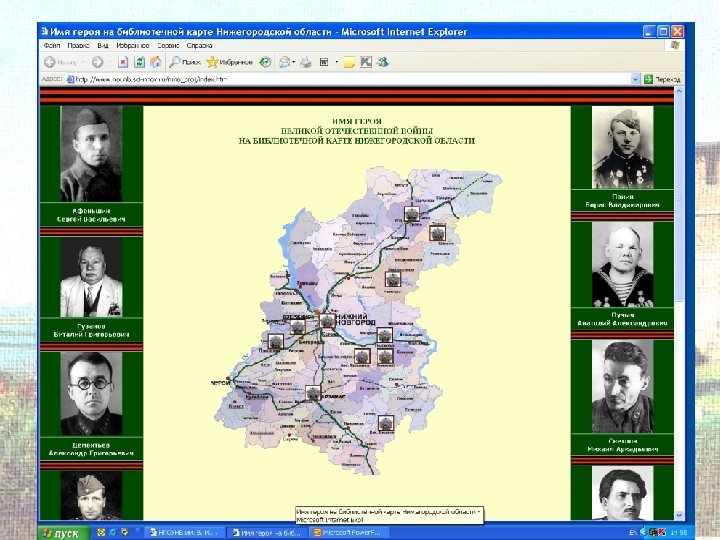Click the green round icon after Избранное
Viewport: 720px width, 540px height.
tap(265, 62)
